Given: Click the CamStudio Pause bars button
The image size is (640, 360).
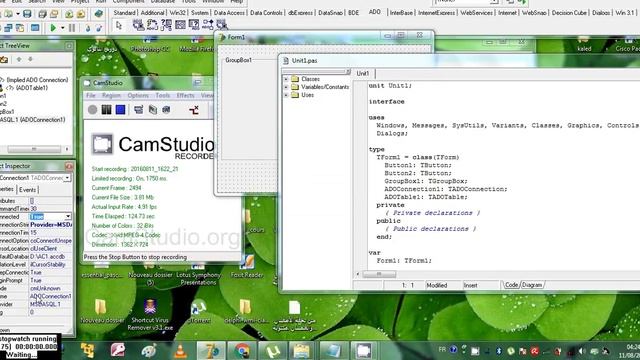Looking at the screenshot, I should pyautogui.click(x=107, y=109).
